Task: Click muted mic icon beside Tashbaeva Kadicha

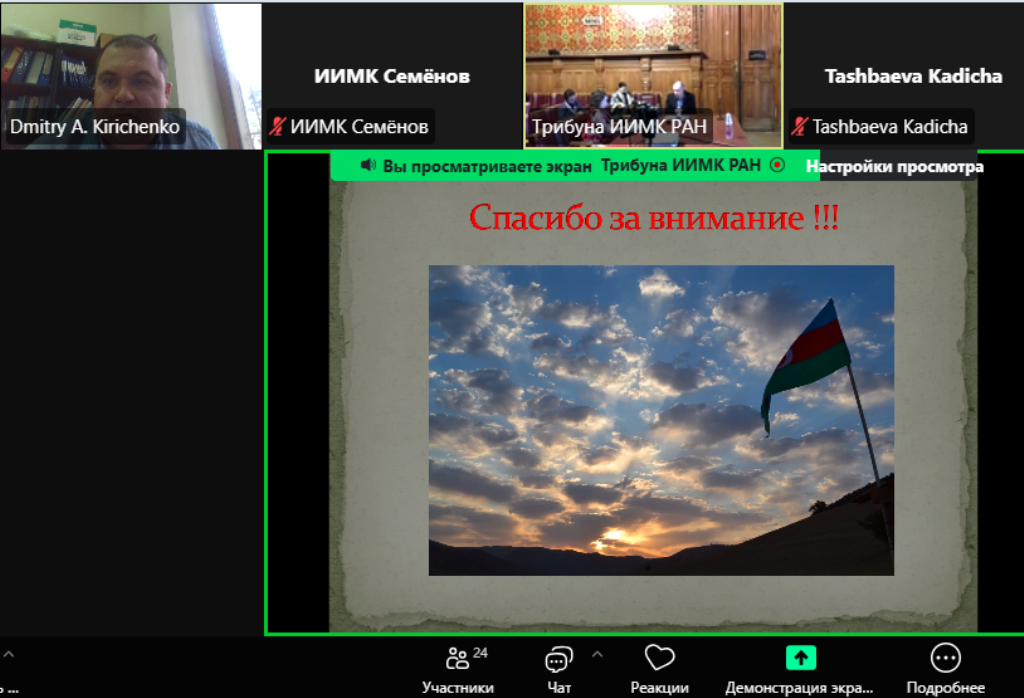Action: click(800, 126)
